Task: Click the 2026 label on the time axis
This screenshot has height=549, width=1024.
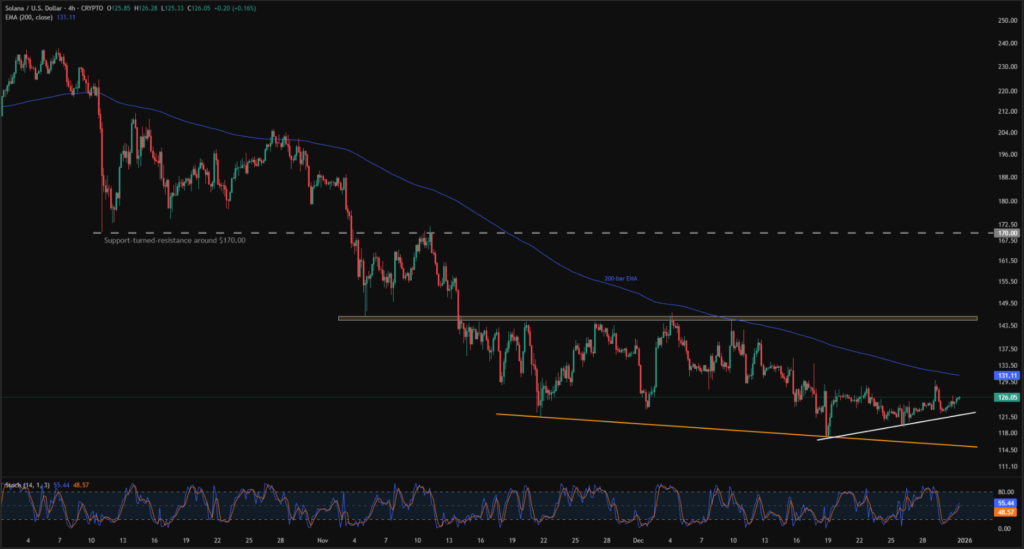Action: 965,541
